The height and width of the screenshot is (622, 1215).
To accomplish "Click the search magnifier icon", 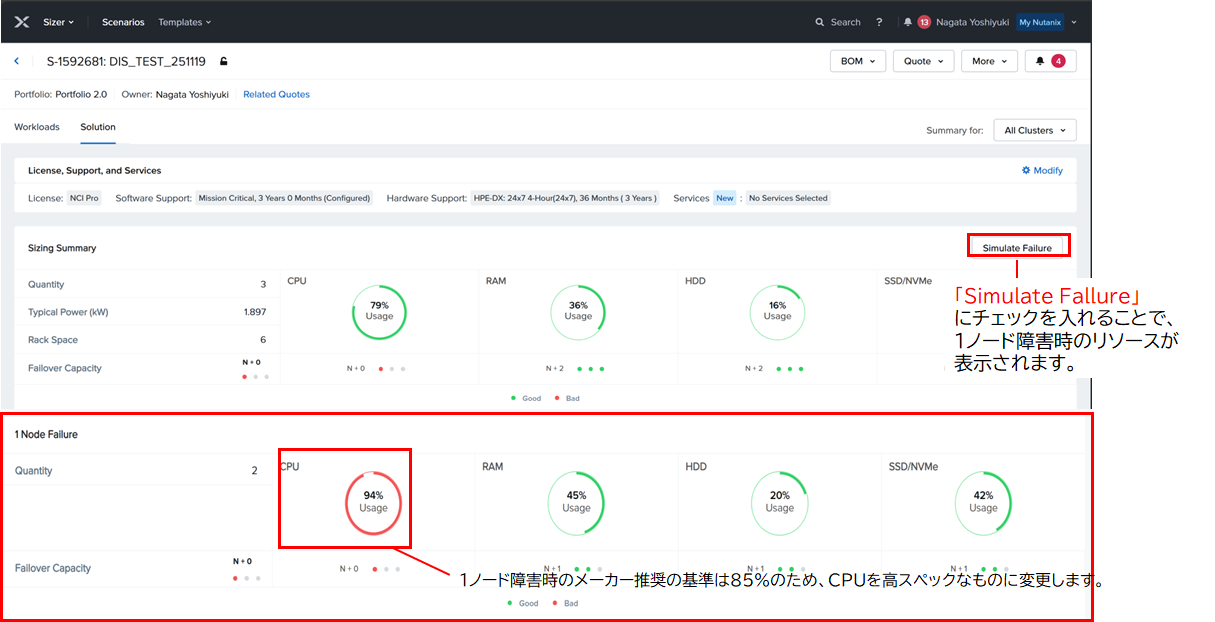I will [x=820, y=22].
